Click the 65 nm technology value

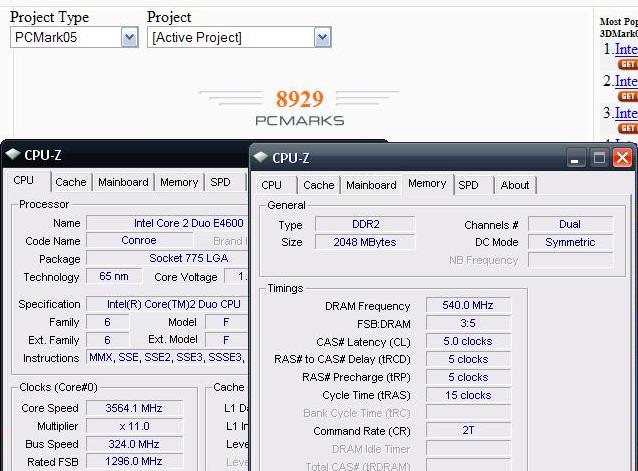tap(114, 277)
